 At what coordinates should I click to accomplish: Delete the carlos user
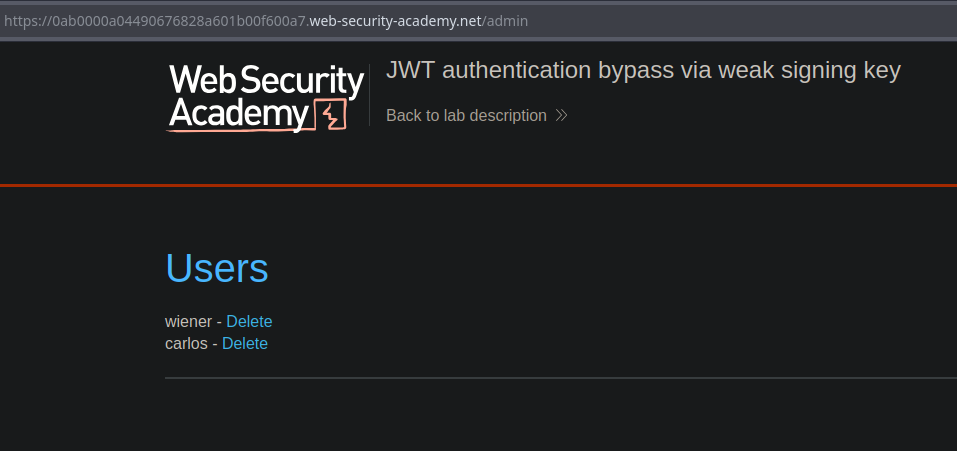pyautogui.click(x=245, y=343)
